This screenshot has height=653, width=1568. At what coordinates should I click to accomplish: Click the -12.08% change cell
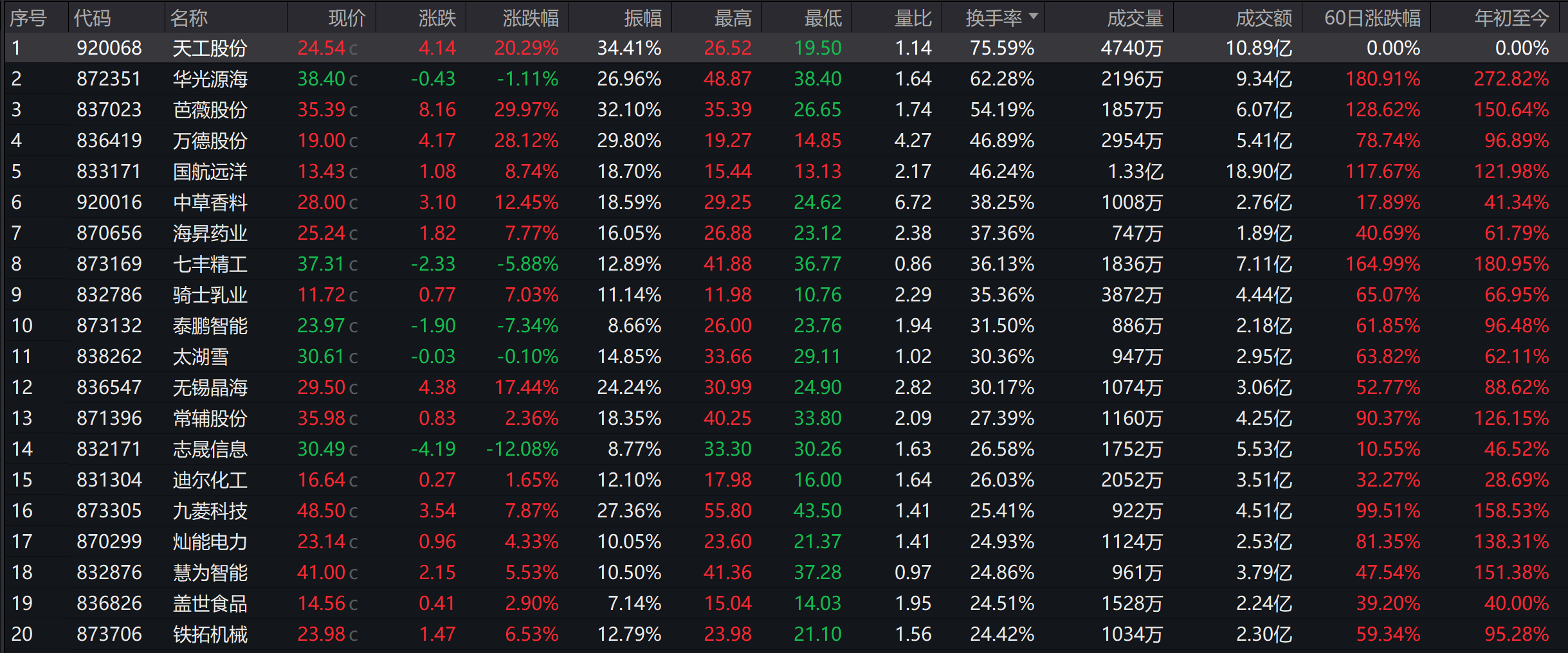[x=522, y=449]
